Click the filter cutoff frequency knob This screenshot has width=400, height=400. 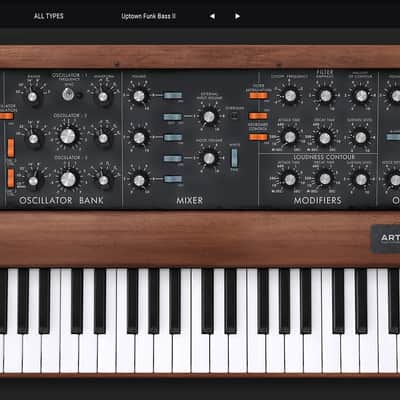click(x=290, y=96)
